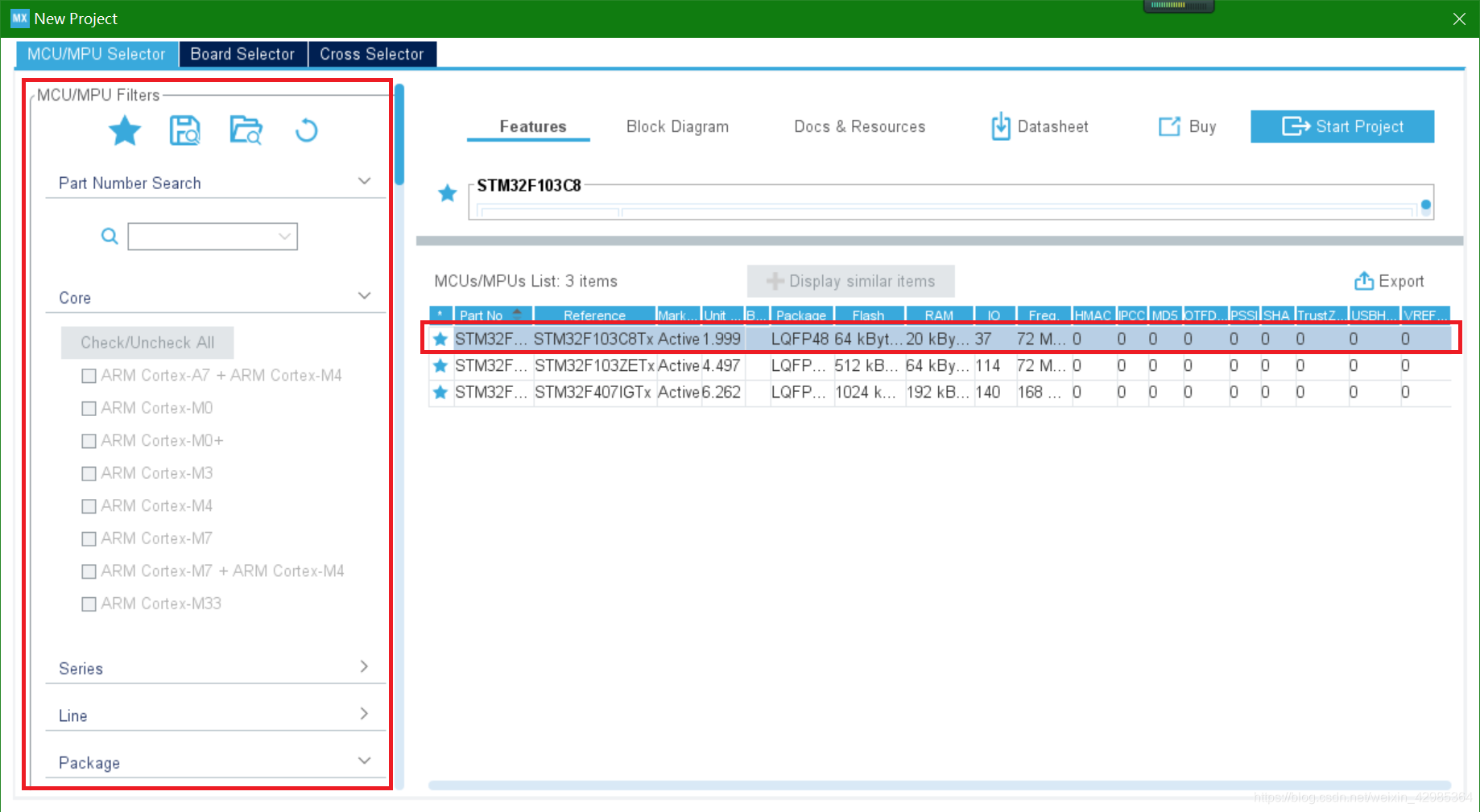Click the Buy external link icon
The height and width of the screenshot is (812, 1480).
[1169, 126]
